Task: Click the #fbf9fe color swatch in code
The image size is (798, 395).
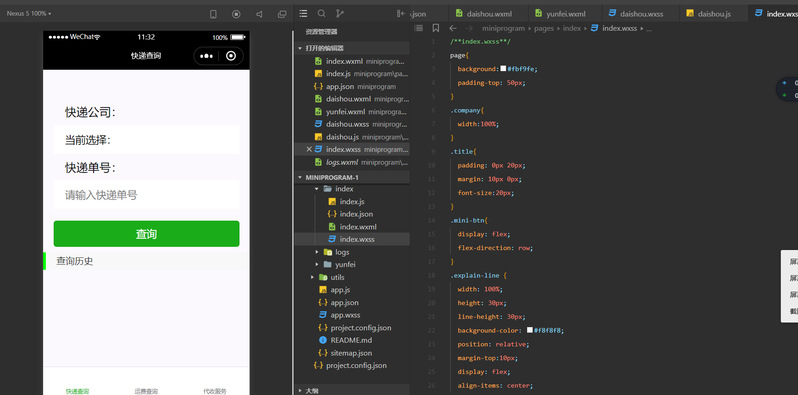Action: (503, 69)
